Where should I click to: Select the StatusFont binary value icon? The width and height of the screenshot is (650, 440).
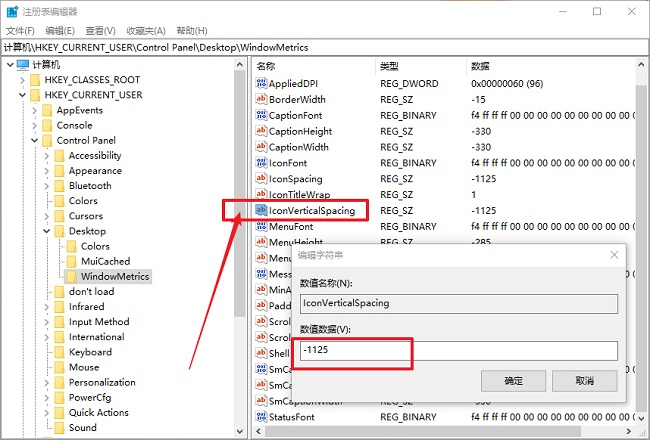coord(261,417)
